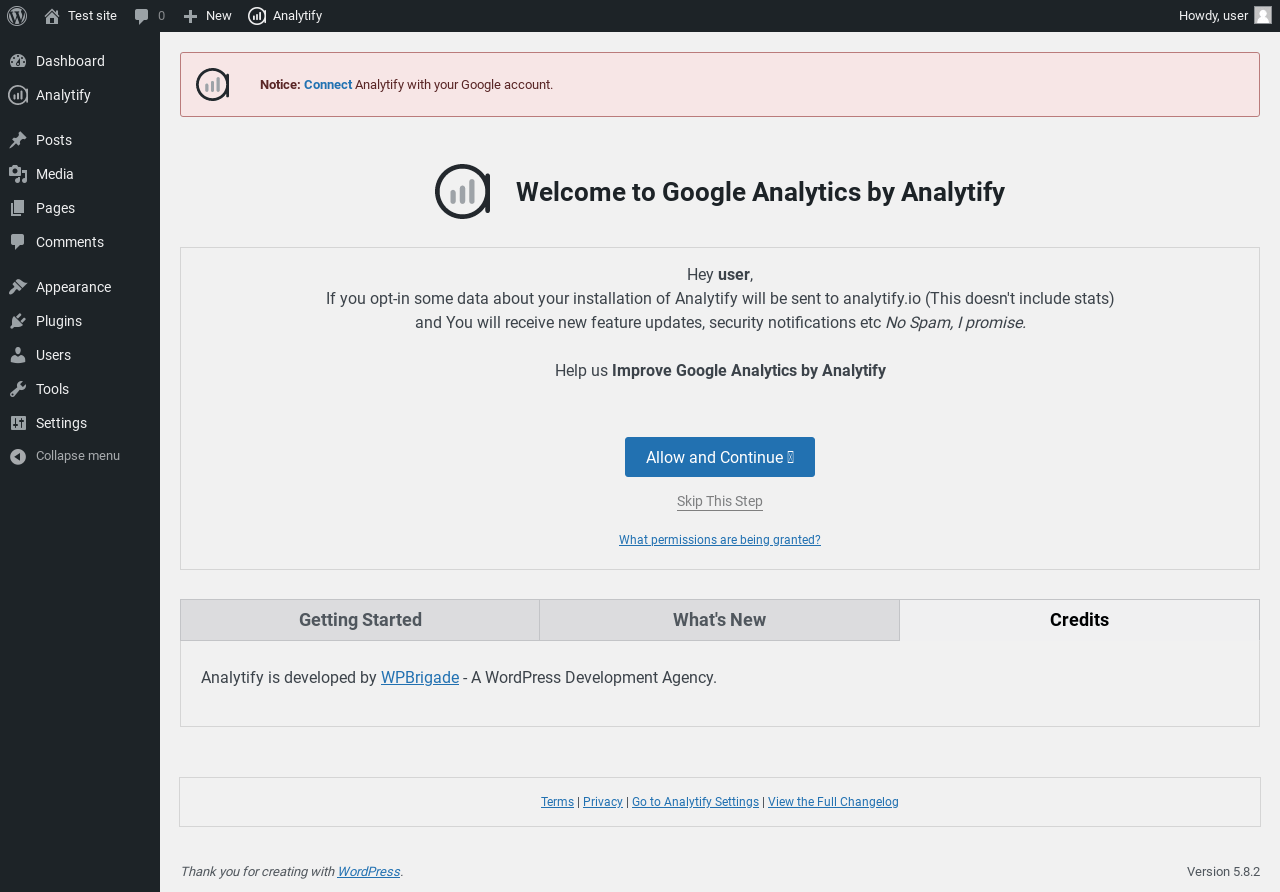This screenshot has width=1280, height=892.
Task: Click the Skip This Step link
Action: point(720,502)
